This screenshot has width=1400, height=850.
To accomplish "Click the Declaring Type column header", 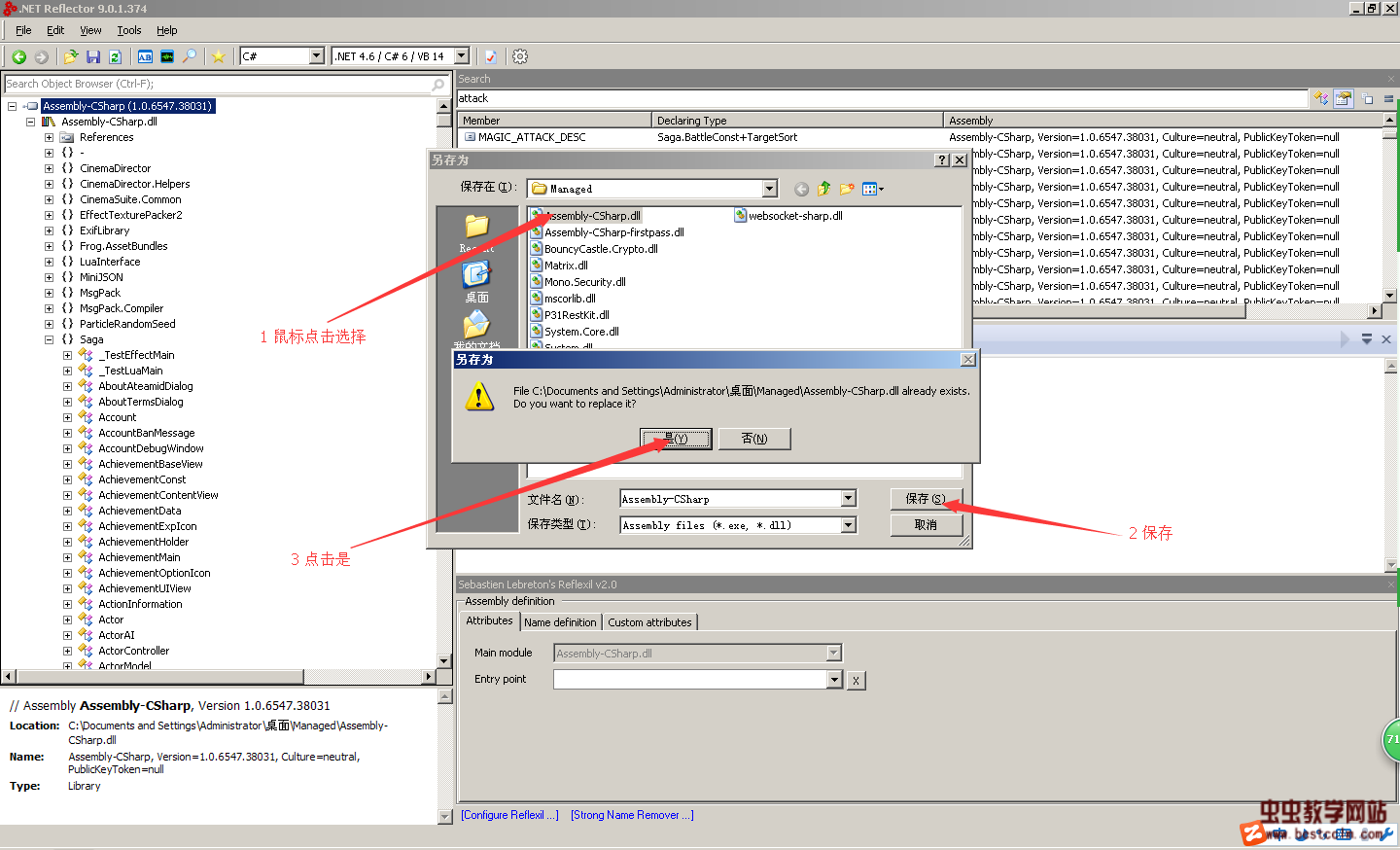I will click(x=797, y=121).
